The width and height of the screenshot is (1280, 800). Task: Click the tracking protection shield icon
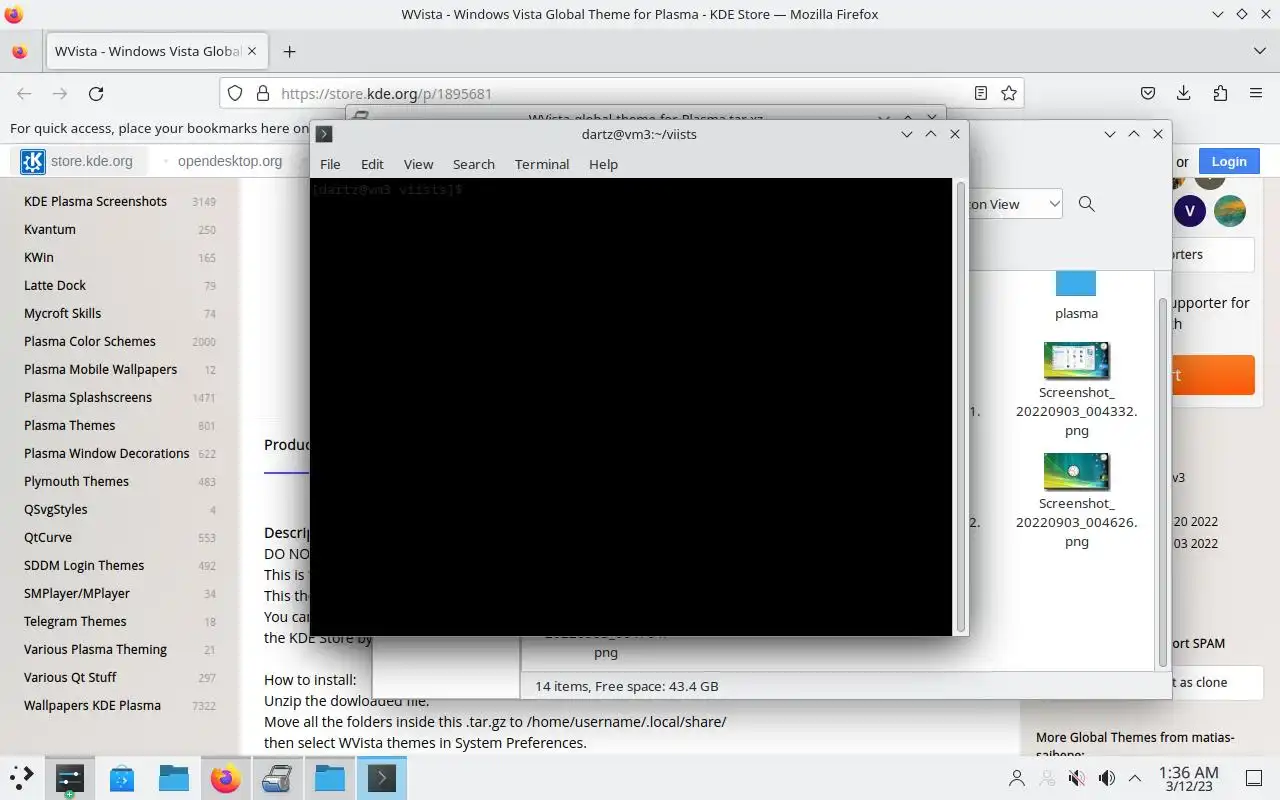click(235, 93)
